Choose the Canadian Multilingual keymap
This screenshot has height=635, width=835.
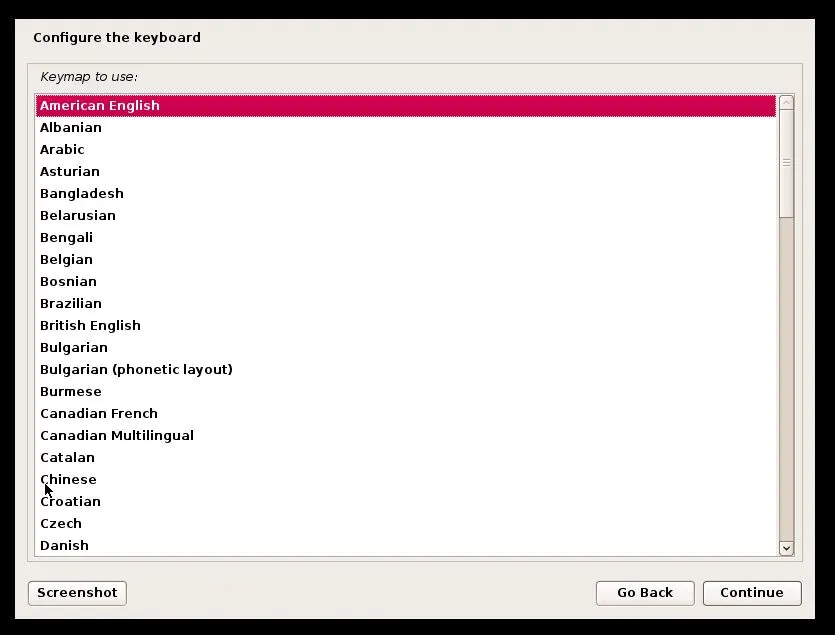click(x=117, y=435)
